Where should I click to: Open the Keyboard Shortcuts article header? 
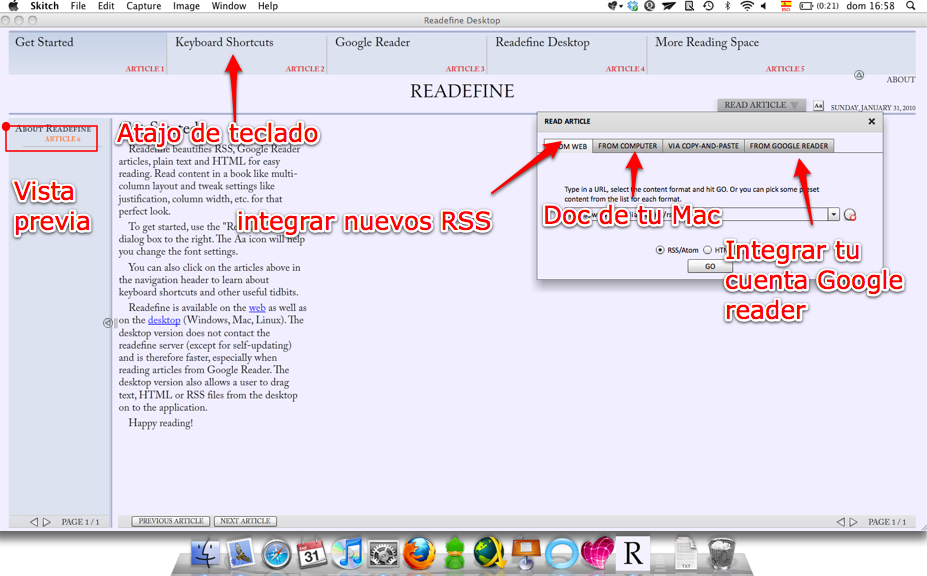click(x=247, y=54)
